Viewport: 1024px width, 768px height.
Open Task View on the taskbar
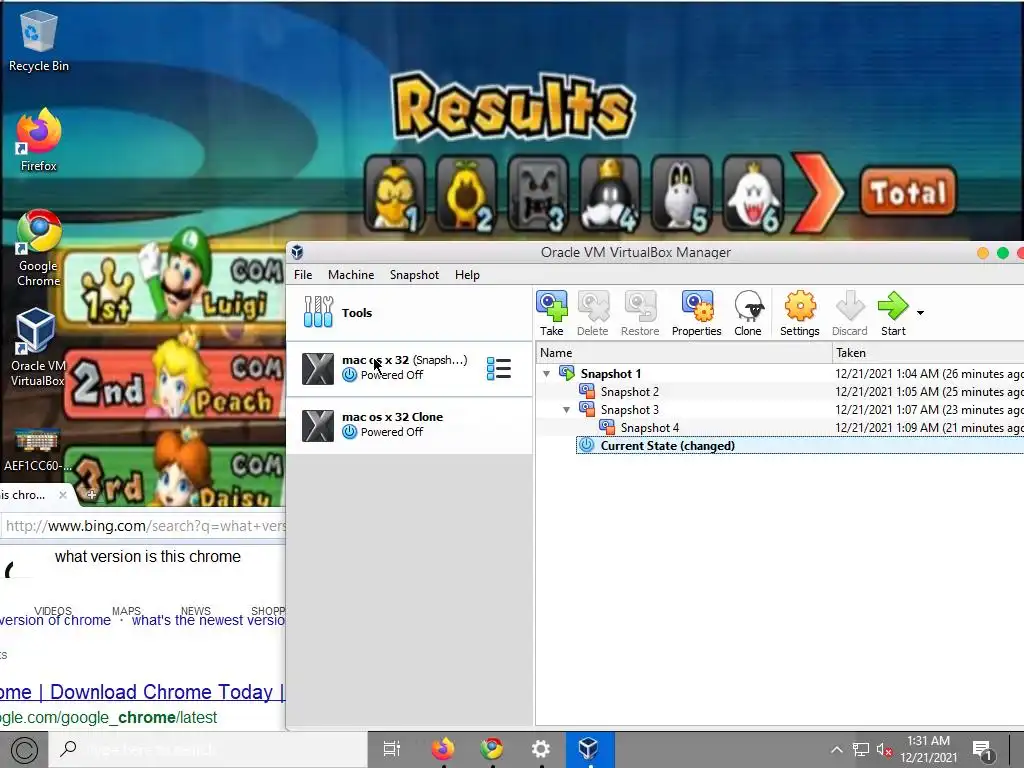click(391, 749)
